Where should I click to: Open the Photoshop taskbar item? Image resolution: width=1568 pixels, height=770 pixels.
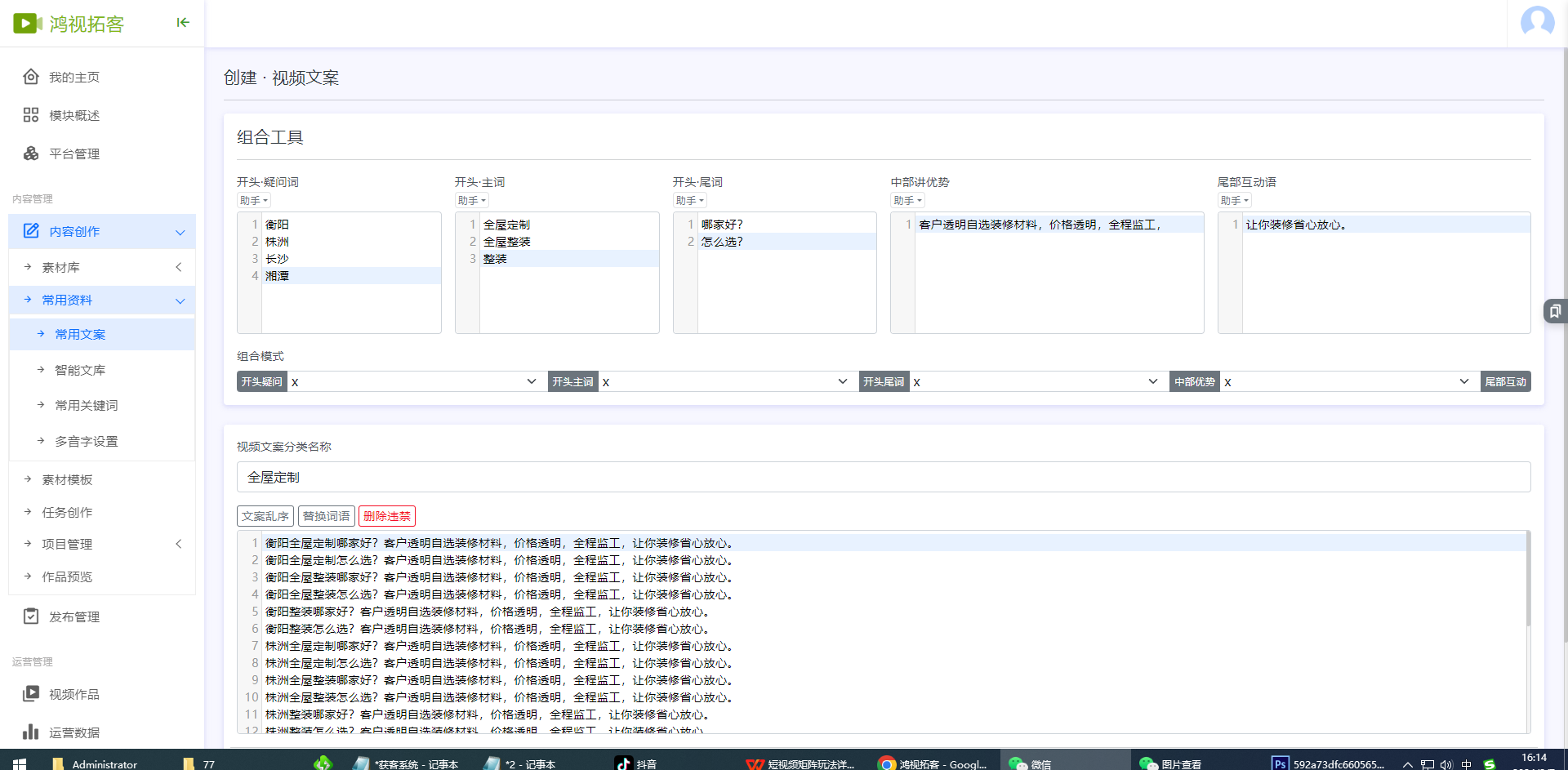[1328, 763]
